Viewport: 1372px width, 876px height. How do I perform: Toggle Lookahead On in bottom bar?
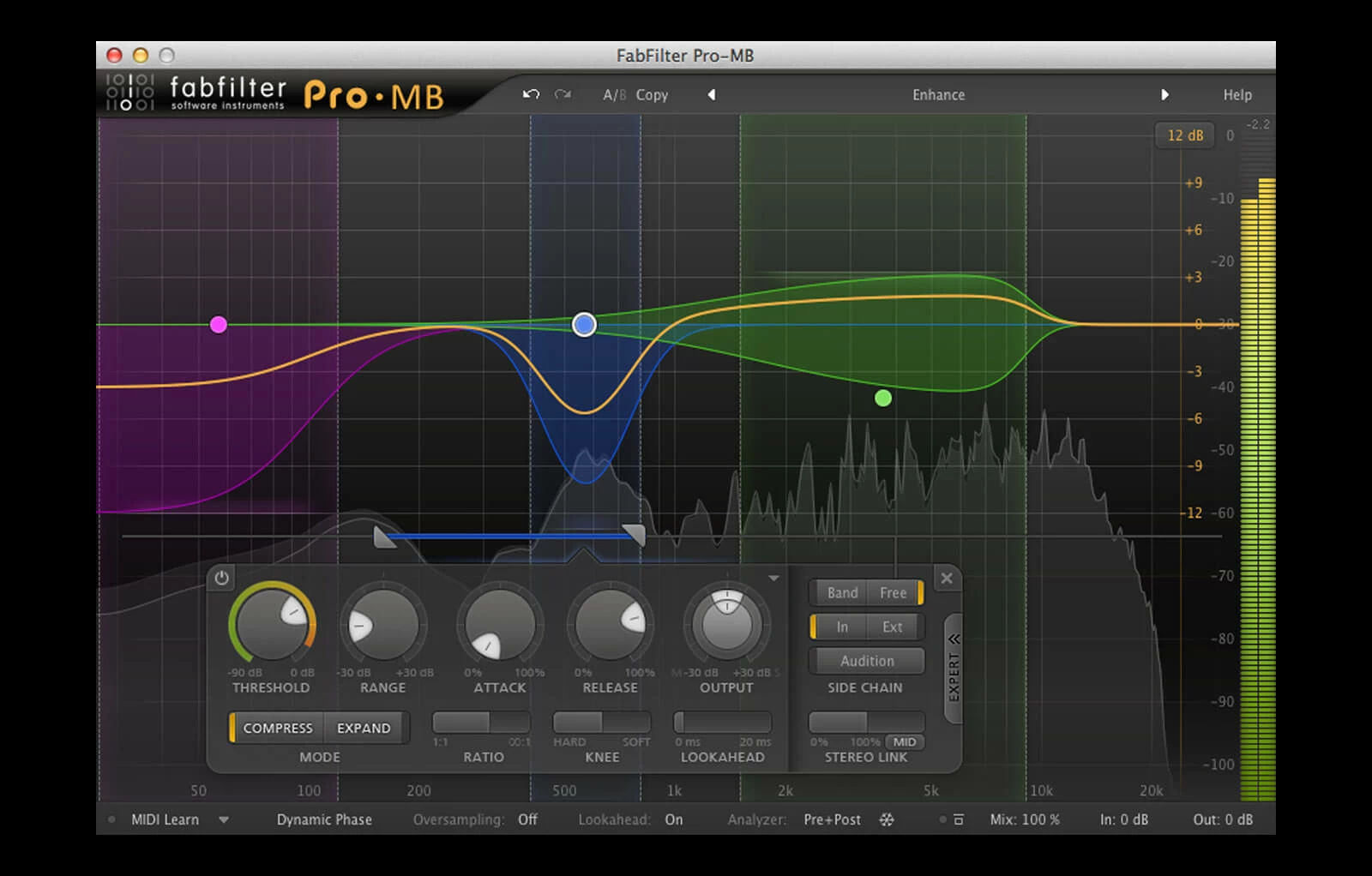tap(674, 819)
